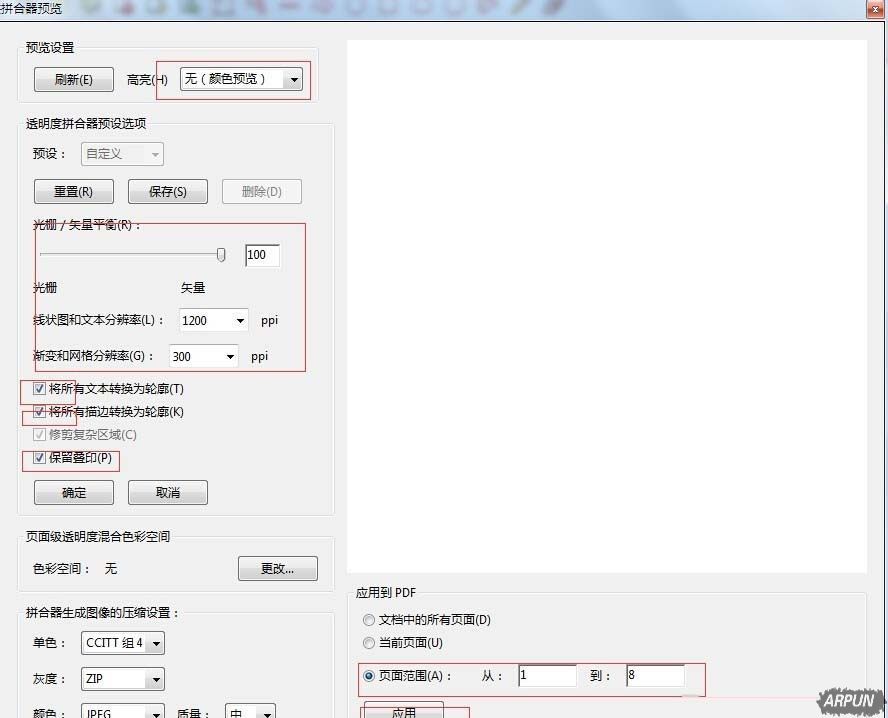Select the 当前页面 radio button
Image resolution: width=888 pixels, height=718 pixels.
[x=368, y=643]
